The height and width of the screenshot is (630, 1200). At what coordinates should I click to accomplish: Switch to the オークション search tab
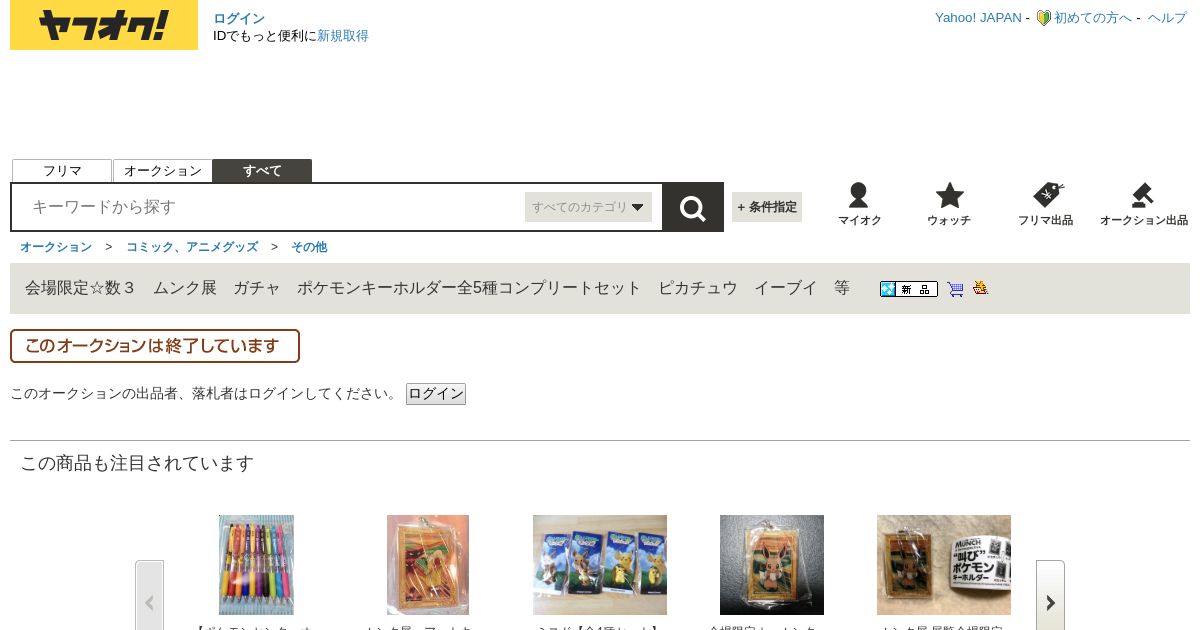click(163, 171)
